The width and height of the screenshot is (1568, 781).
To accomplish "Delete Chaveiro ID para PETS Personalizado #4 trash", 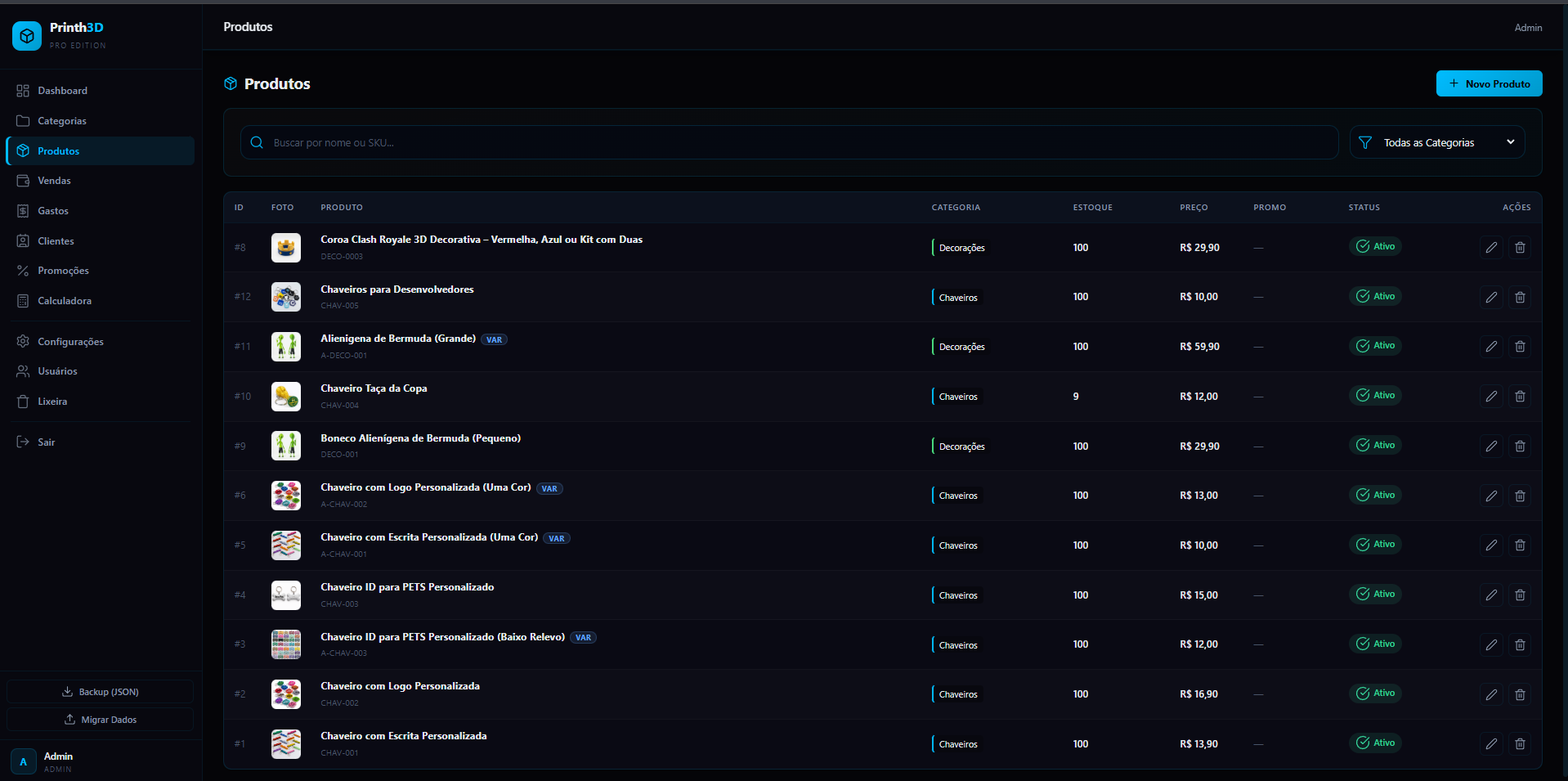I will [1520, 595].
